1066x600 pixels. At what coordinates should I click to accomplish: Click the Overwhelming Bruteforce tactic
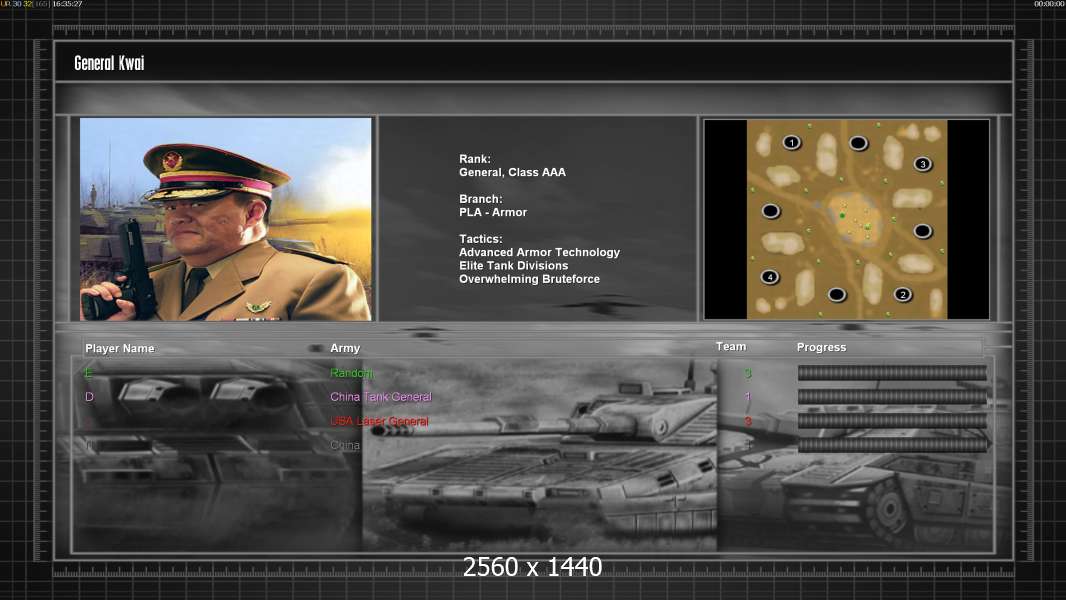(529, 279)
